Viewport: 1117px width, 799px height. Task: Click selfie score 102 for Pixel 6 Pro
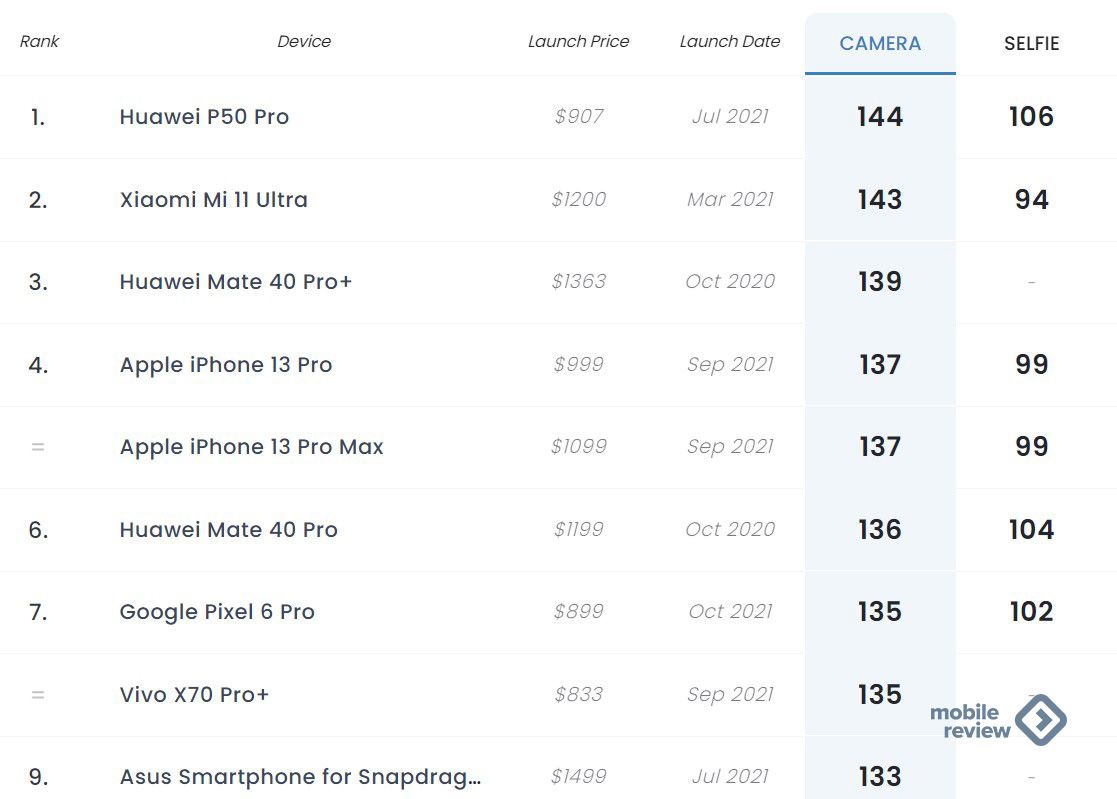click(x=1032, y=612)
